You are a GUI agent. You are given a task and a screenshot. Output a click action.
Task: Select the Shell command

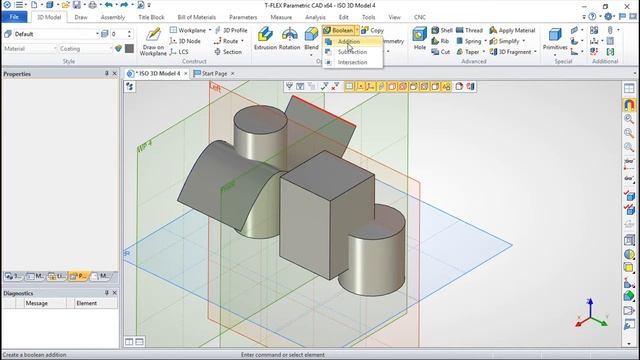point(442,30)
